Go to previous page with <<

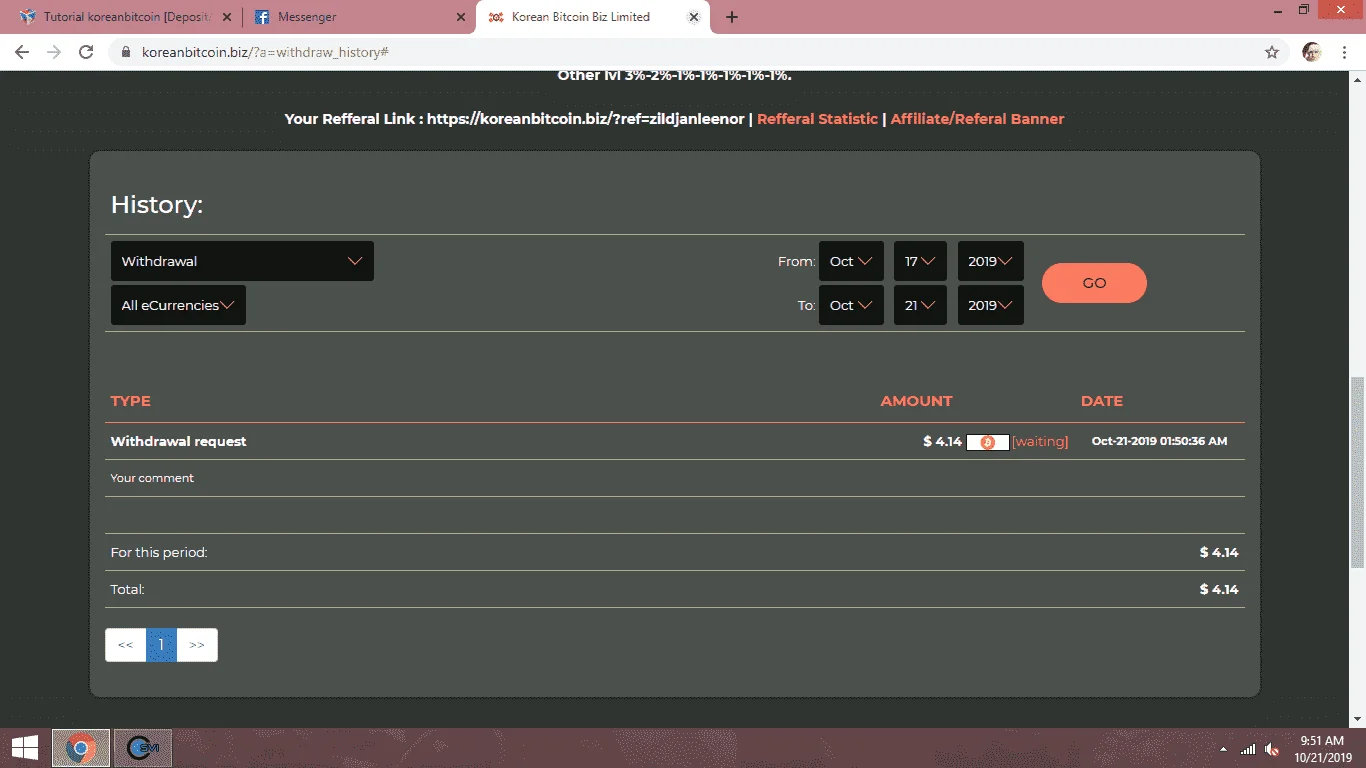[125, 645]
